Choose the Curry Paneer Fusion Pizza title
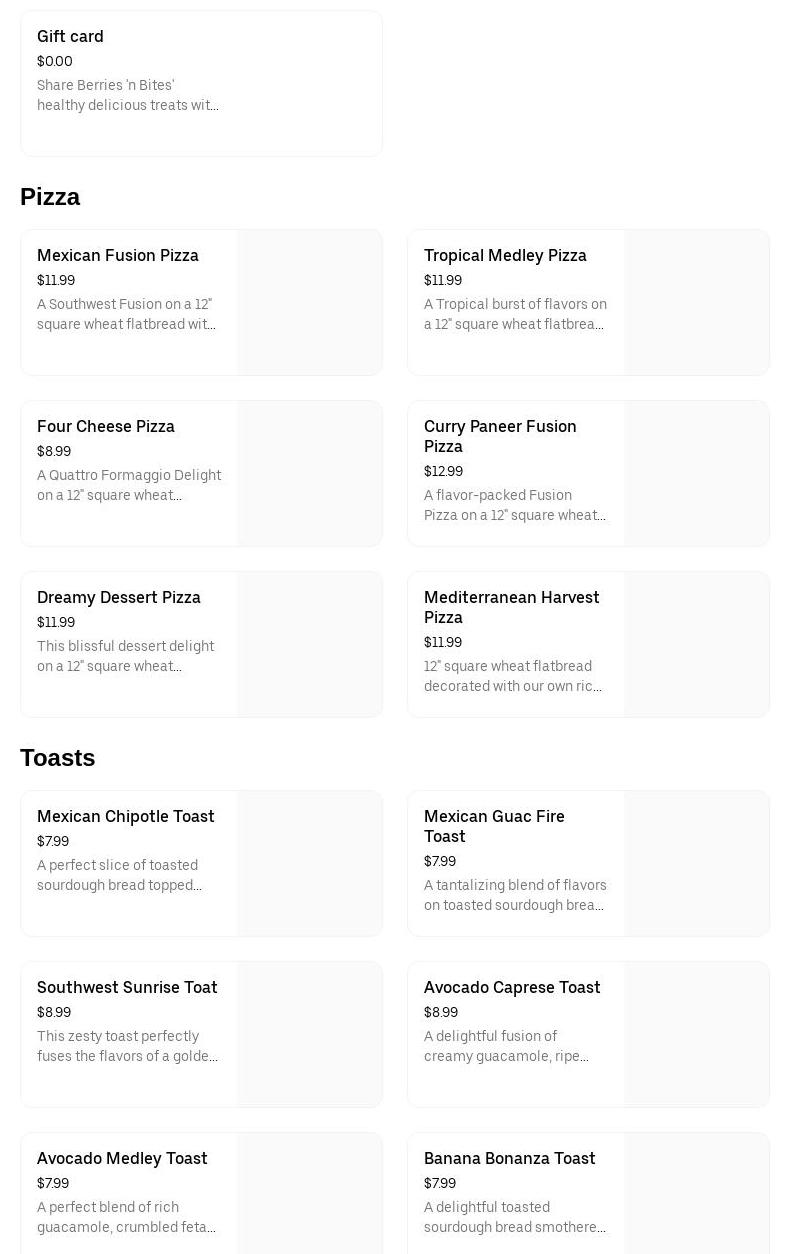This screenshot has height=1254, width=804. point(500,436)
